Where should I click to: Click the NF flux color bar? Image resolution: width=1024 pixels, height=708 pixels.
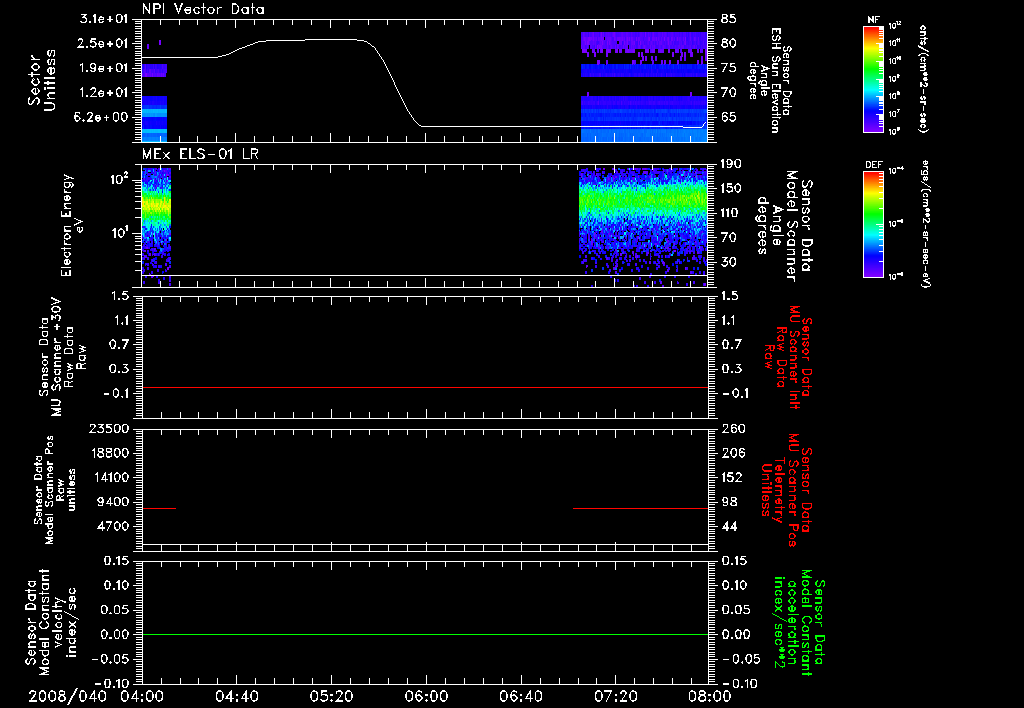tap(874, 79)
